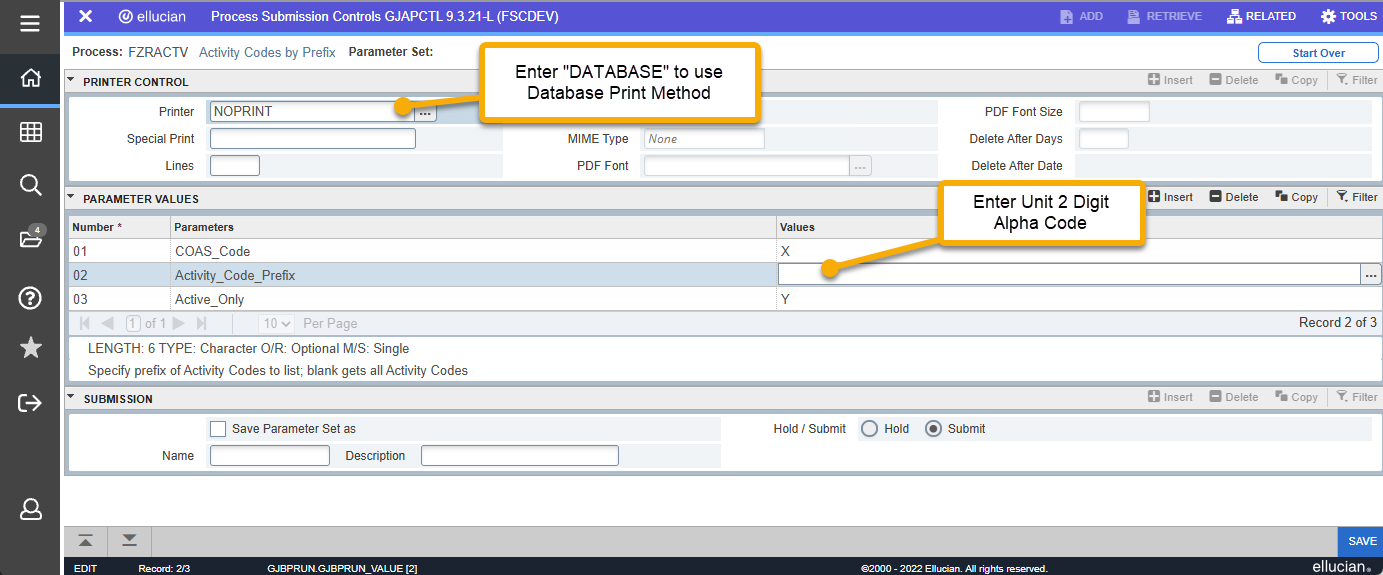
Task: Open the Help question mark icon
Action: tap(30, 297)
